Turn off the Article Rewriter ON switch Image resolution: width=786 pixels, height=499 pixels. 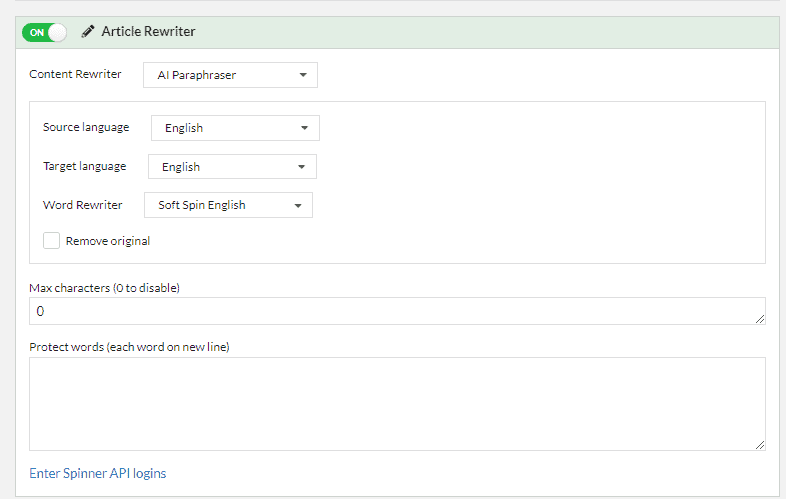[x=44, y=33]
